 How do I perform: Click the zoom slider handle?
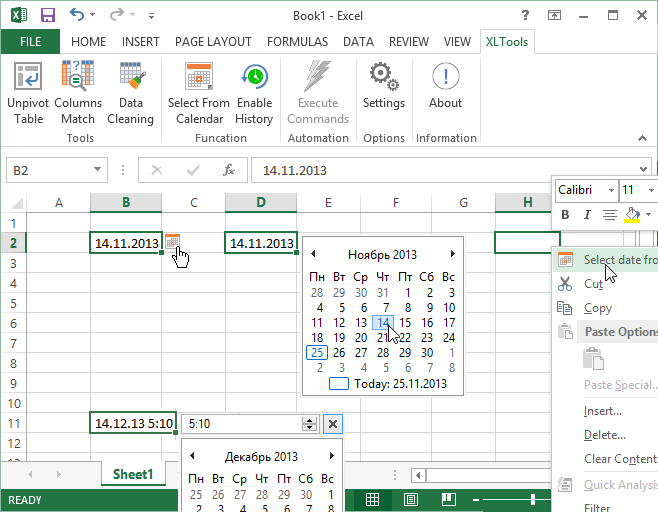533,499
